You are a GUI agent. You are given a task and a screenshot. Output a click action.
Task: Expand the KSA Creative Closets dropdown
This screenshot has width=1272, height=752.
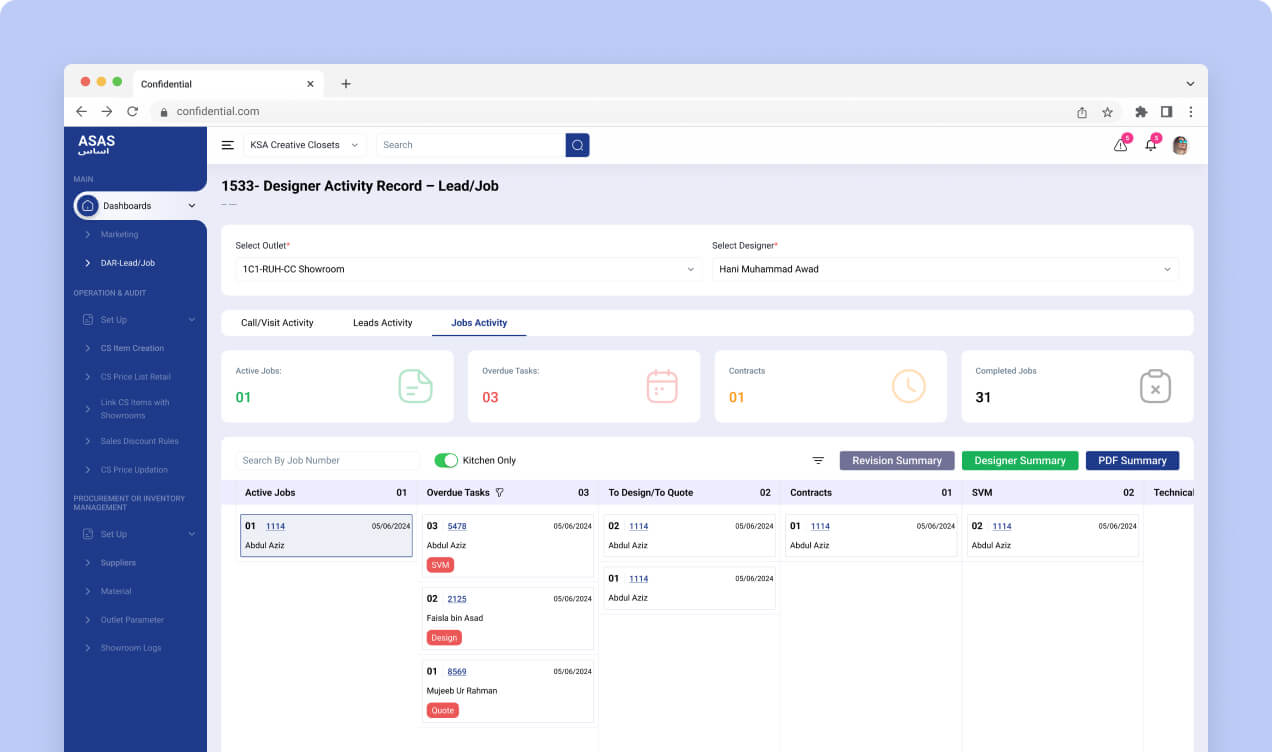click(305, 145)
